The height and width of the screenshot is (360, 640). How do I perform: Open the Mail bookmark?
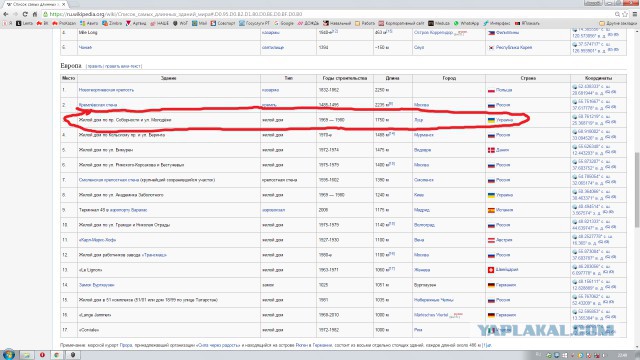coord(200,23)
